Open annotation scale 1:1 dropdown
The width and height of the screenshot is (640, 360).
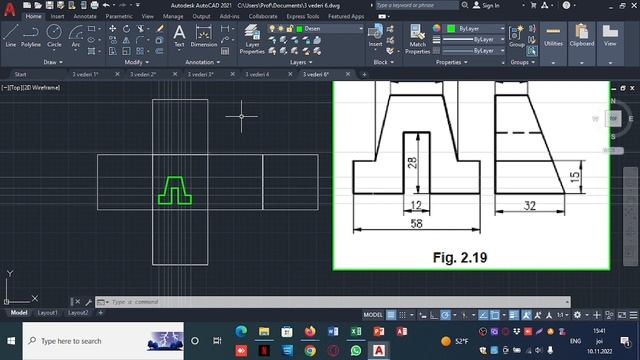(x=562, y=315)
